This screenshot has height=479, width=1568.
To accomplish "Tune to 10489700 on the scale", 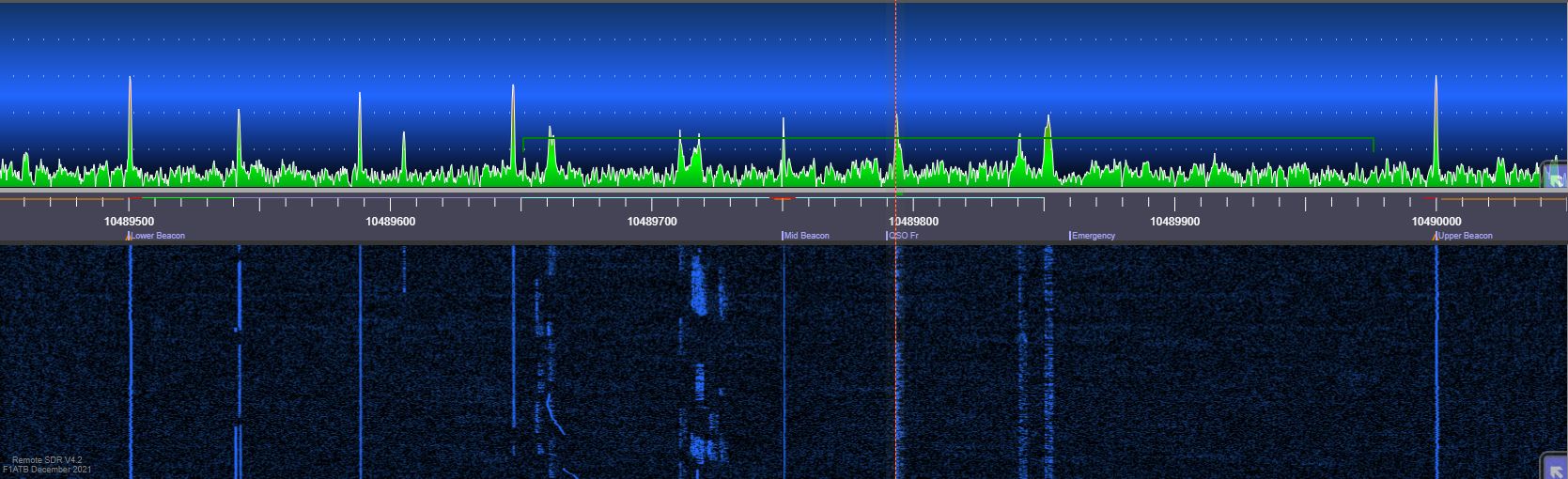I will (x=652, y=222).
